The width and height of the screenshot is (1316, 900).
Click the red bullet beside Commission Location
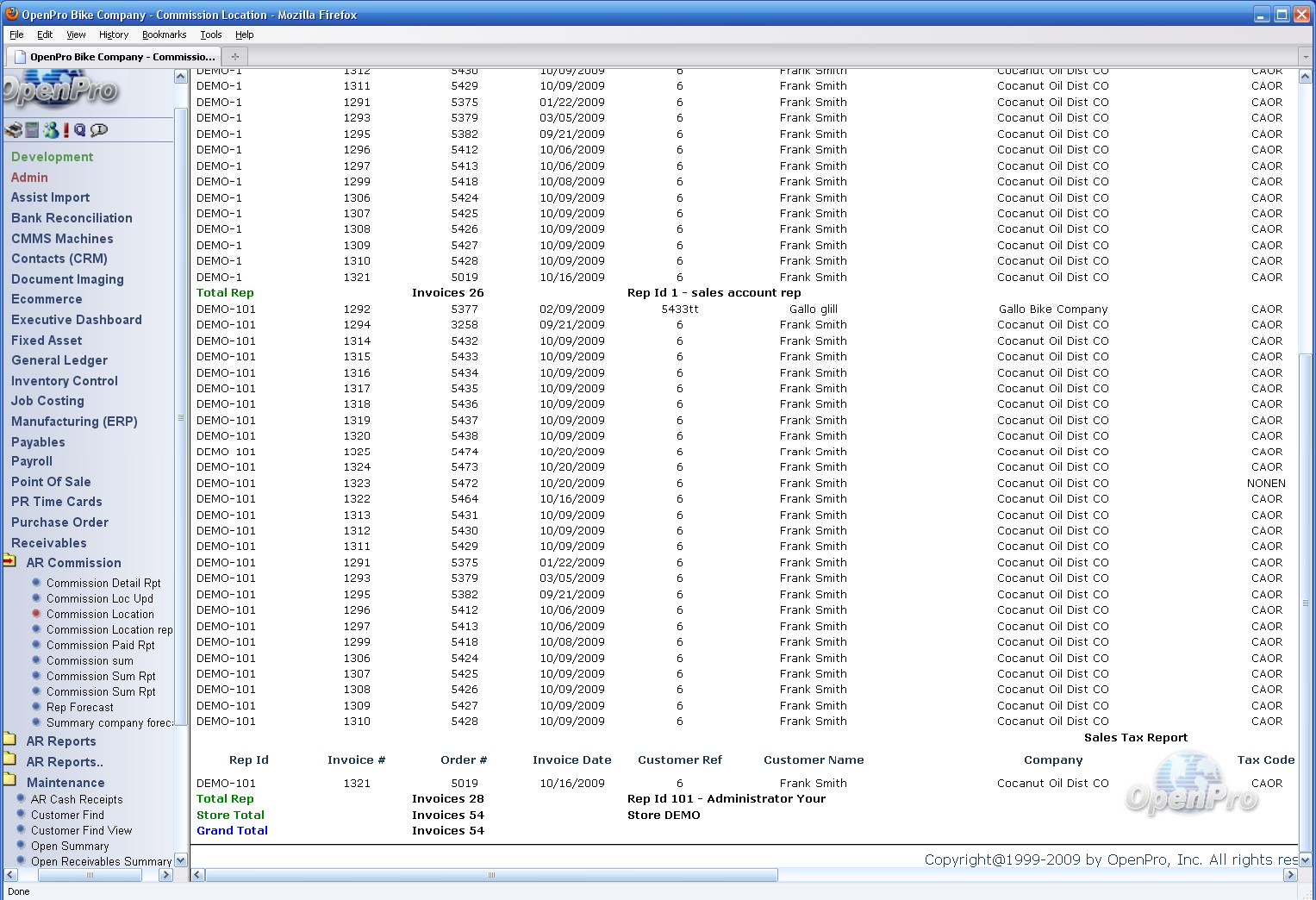click(36, 614)
